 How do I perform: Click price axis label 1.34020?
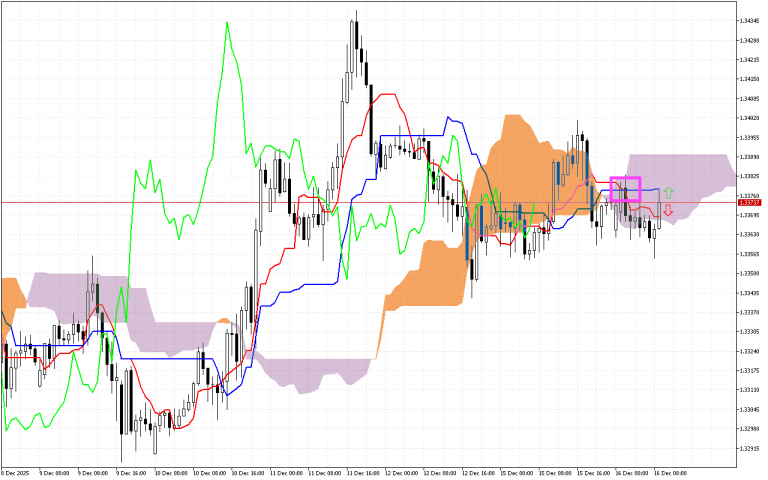coord(750,118)
